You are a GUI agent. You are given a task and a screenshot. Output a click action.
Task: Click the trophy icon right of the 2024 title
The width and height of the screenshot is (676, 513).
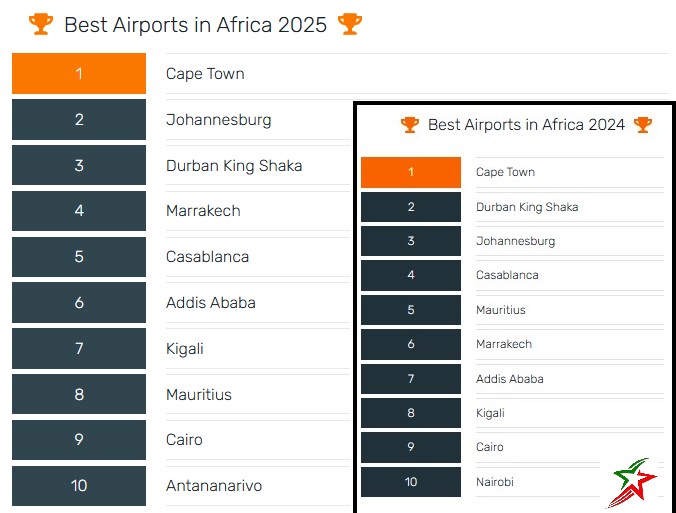(x=642, y=125)
